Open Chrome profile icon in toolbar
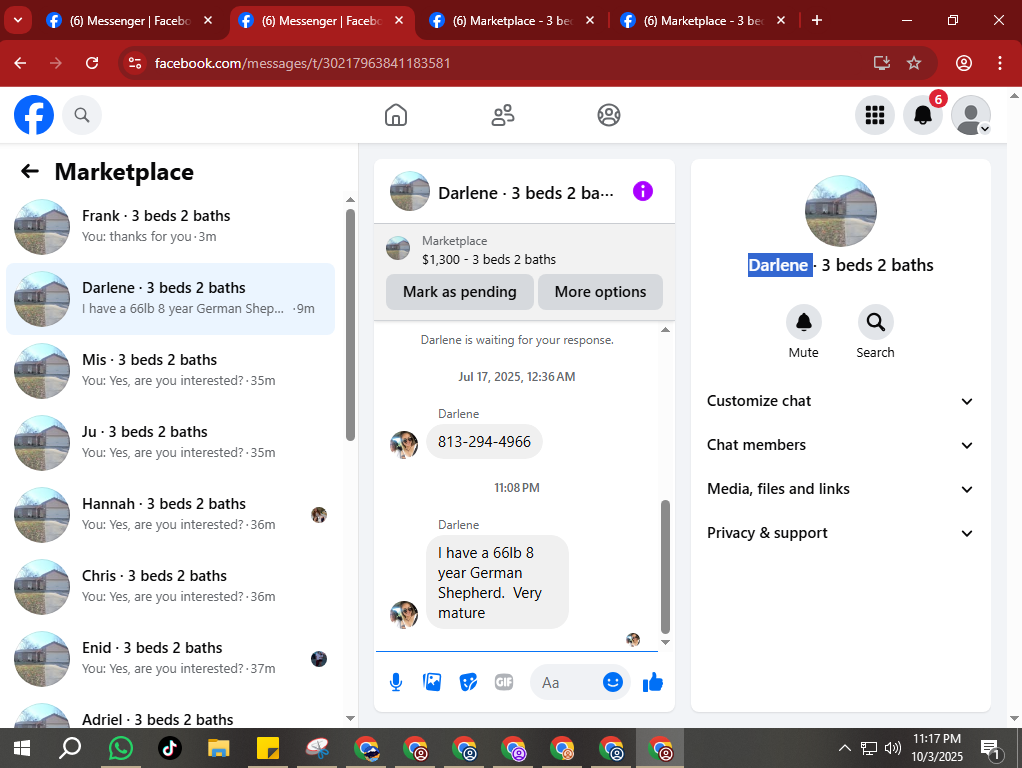This screenshot has height=768, width=1022. pos(964,63)
